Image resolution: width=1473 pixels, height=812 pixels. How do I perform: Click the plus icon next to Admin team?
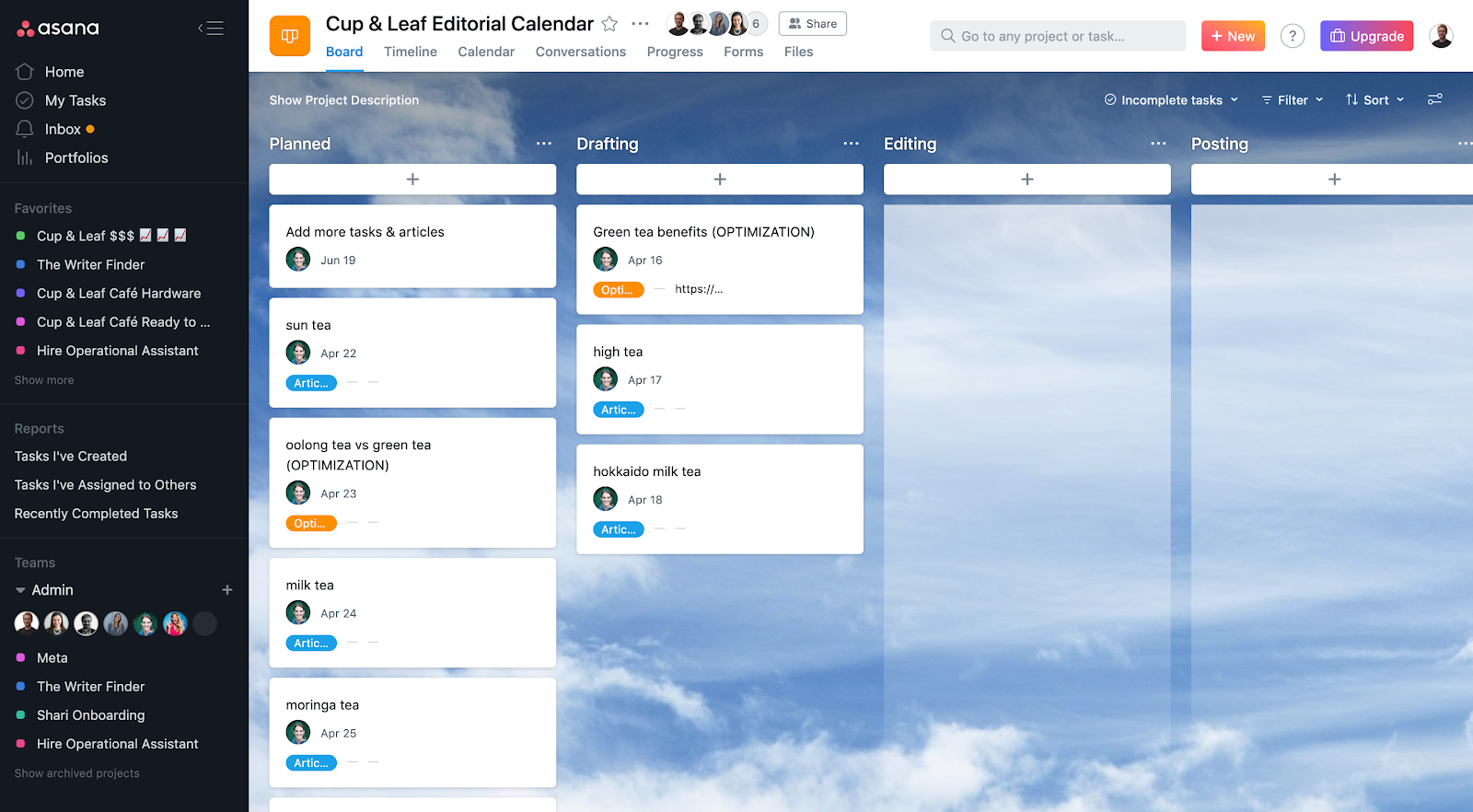coord(227,590)
